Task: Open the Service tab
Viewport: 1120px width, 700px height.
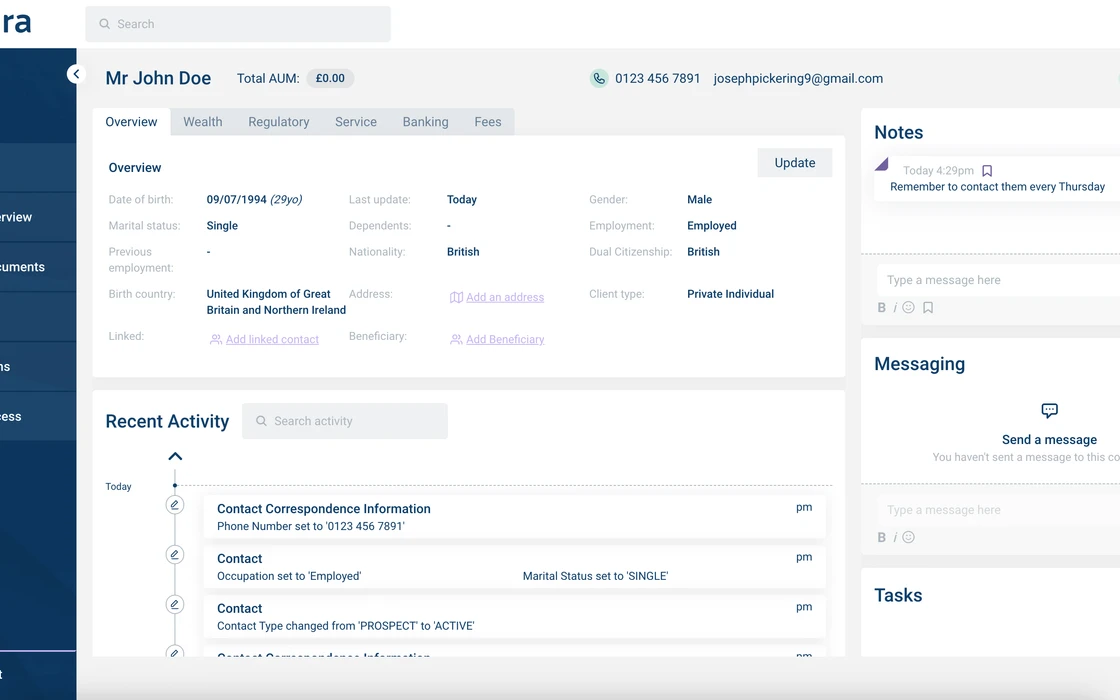Action: point(356,122)
